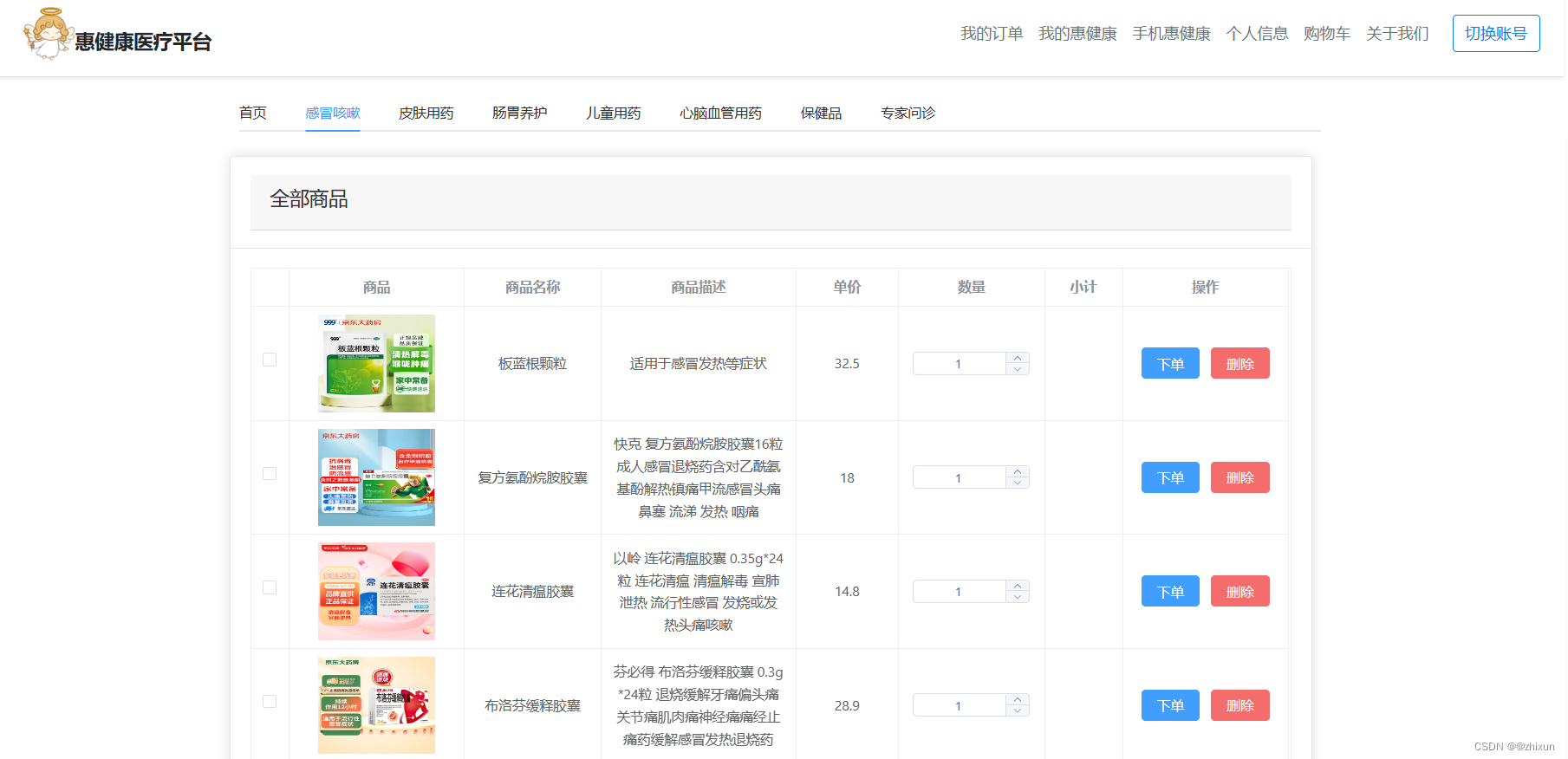Image resolution: width=1568 pixels, height=759 pixels.
Task: Click 删除 for 板蓝根颗粒
Action: pyautogui.click(x=1240, y=363)
